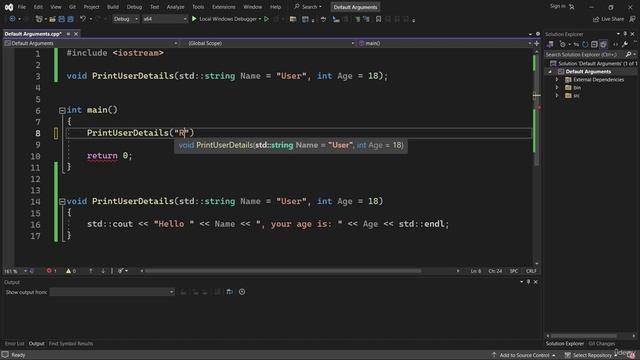Switch to Git Changes tab
The image size is (640, 360).
click(601, 344)
